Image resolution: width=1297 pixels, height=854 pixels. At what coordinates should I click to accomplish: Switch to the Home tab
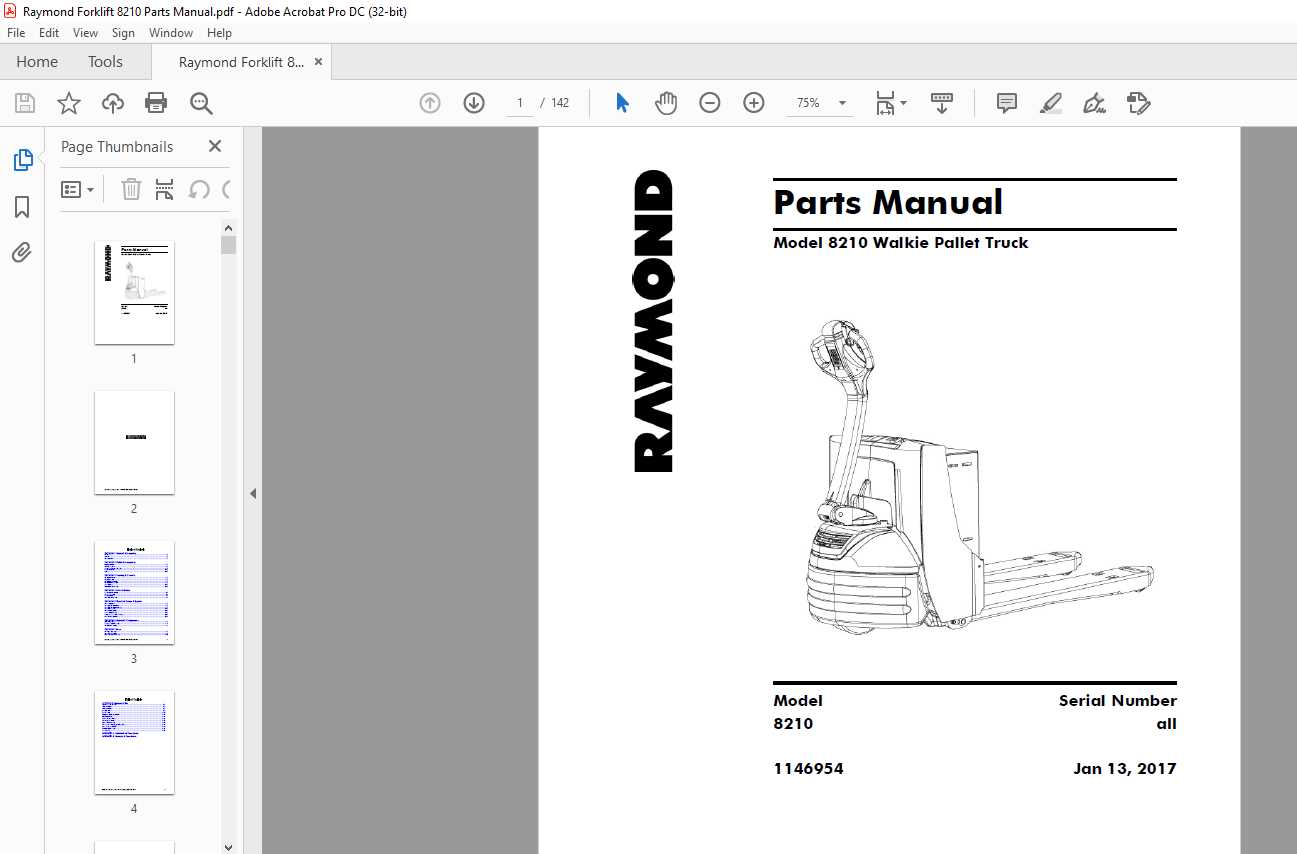(37, 61)
